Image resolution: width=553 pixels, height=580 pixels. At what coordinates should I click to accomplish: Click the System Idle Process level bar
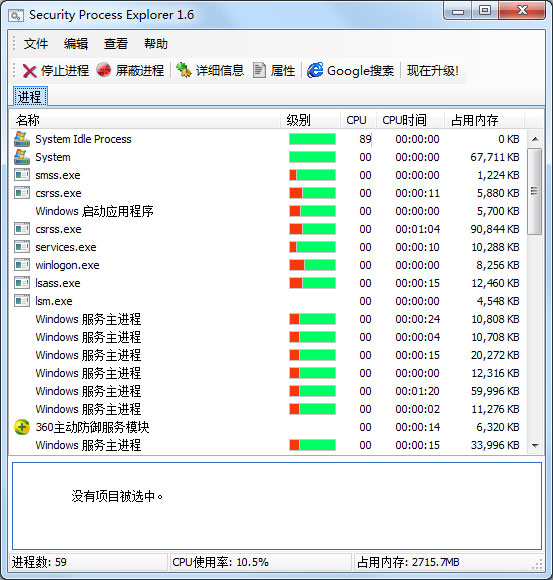(x=312, y=139)
